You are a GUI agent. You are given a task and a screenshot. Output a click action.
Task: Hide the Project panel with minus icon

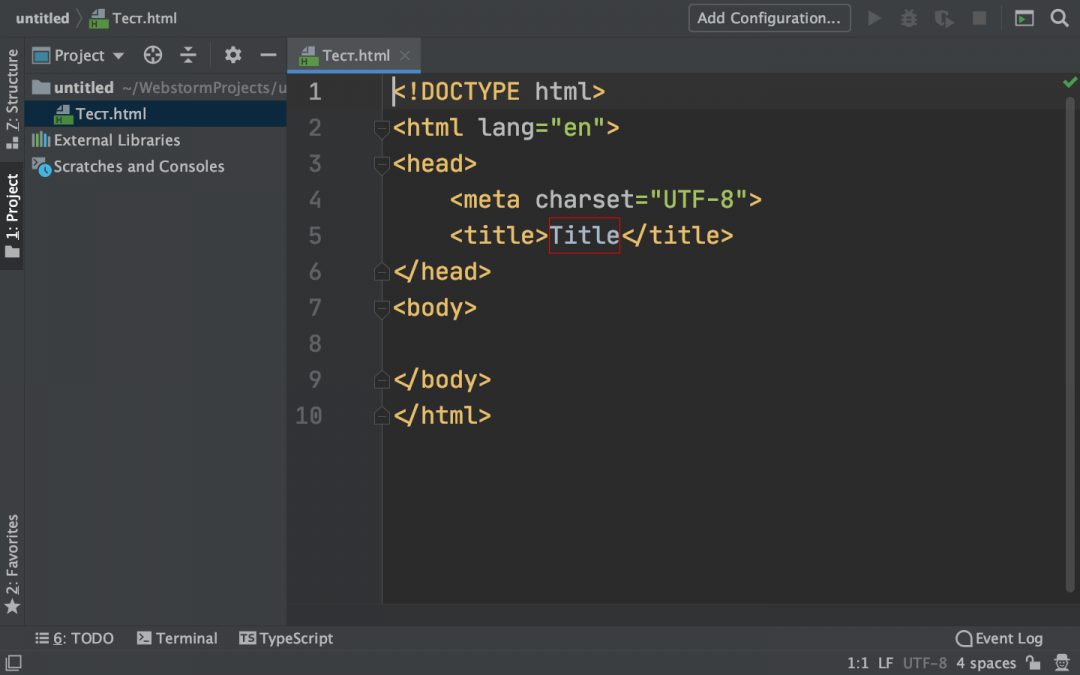[268, 55]
